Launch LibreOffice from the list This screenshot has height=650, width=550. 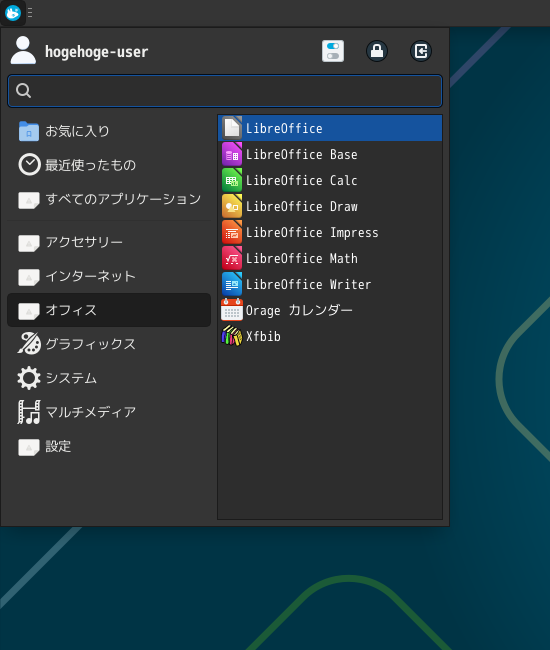[x=330, y=128]
